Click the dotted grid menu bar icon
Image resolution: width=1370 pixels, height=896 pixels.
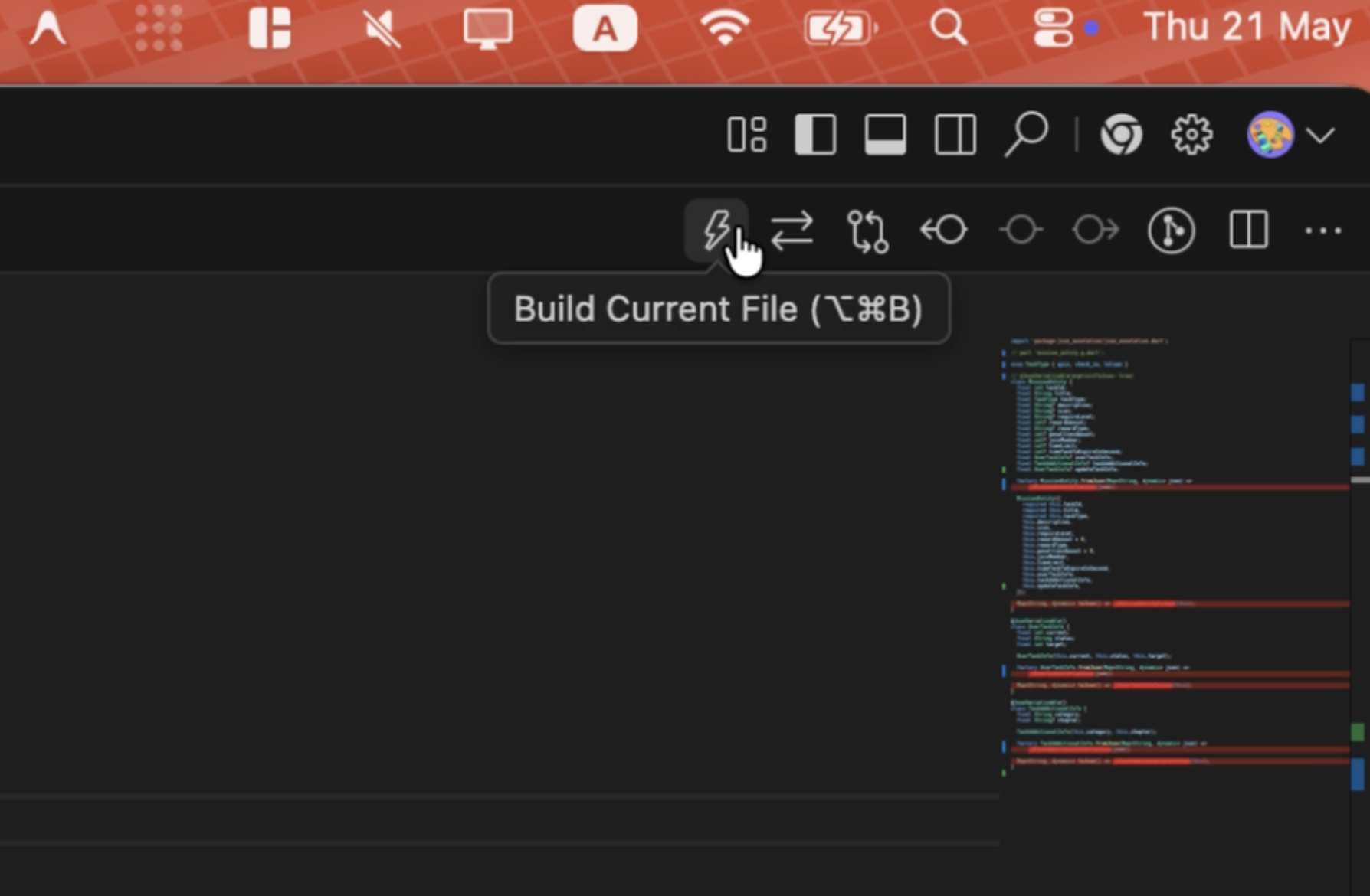[159, 28]
